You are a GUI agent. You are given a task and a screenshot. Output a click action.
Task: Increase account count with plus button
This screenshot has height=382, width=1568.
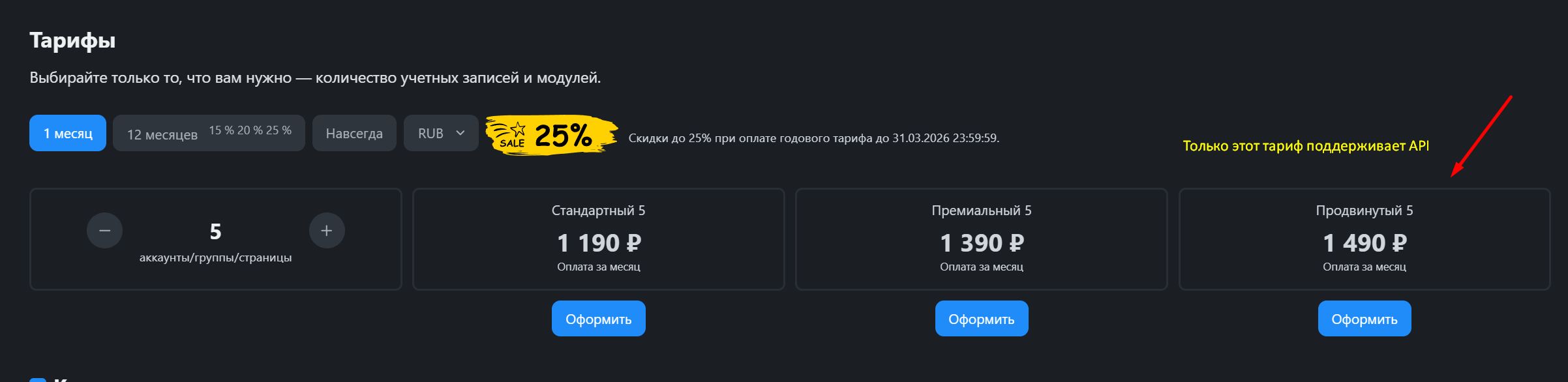point(327,231)
